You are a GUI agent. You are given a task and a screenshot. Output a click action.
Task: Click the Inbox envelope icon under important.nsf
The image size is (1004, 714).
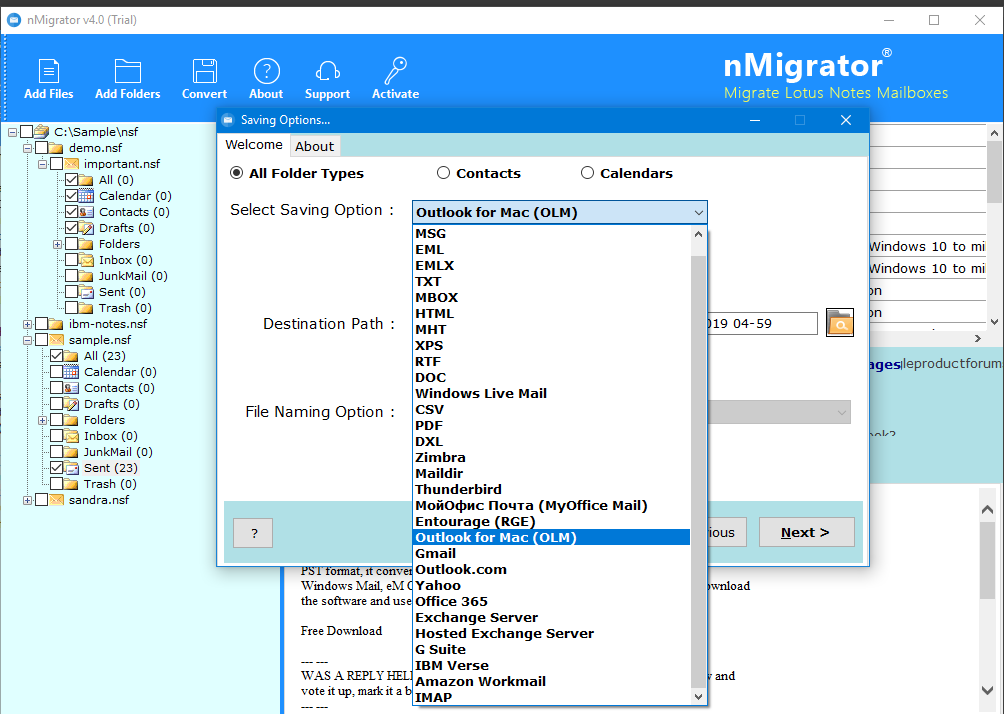point(86,260)
